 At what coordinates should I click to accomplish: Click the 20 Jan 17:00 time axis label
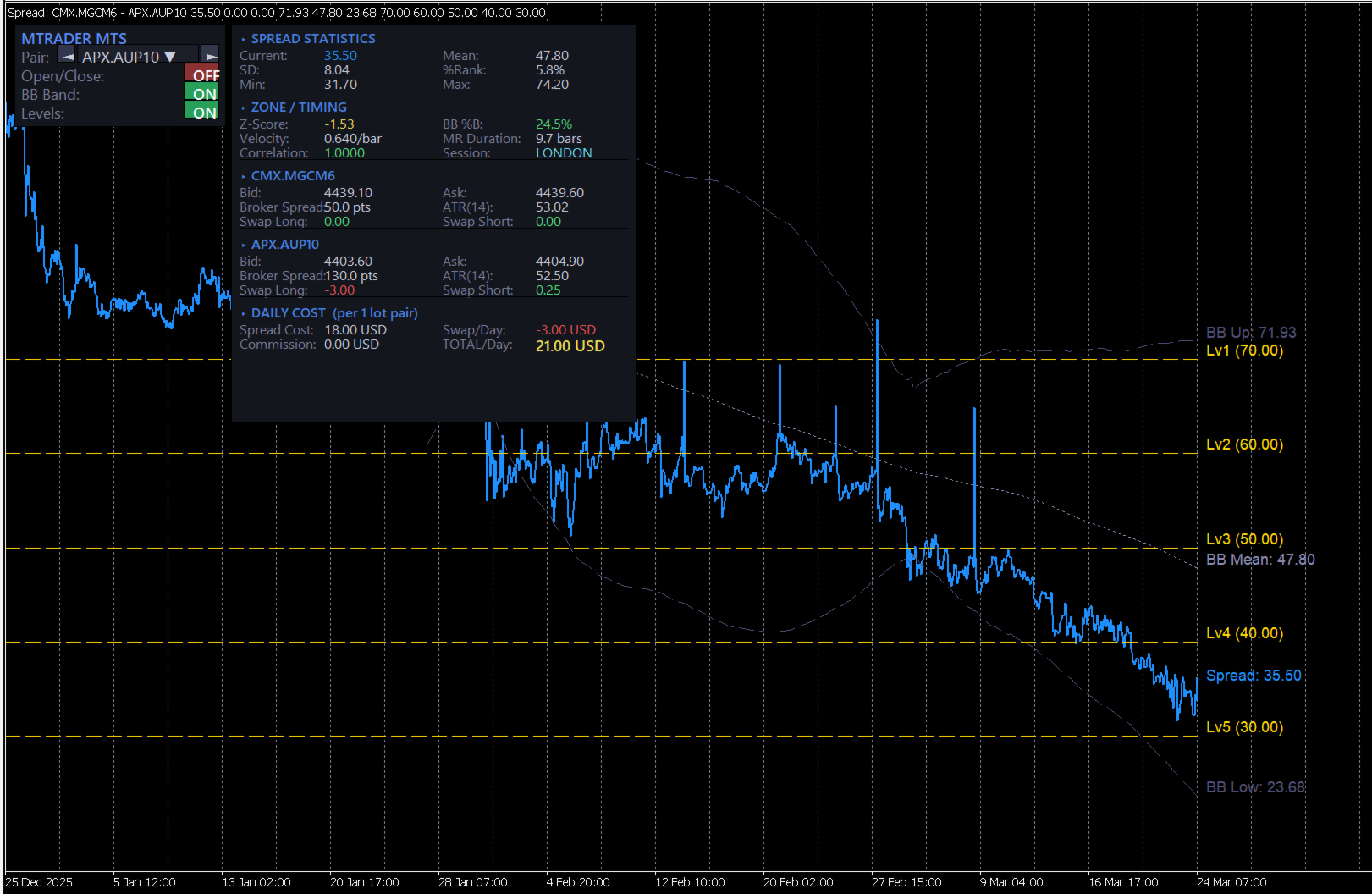(x=365, y=882)
